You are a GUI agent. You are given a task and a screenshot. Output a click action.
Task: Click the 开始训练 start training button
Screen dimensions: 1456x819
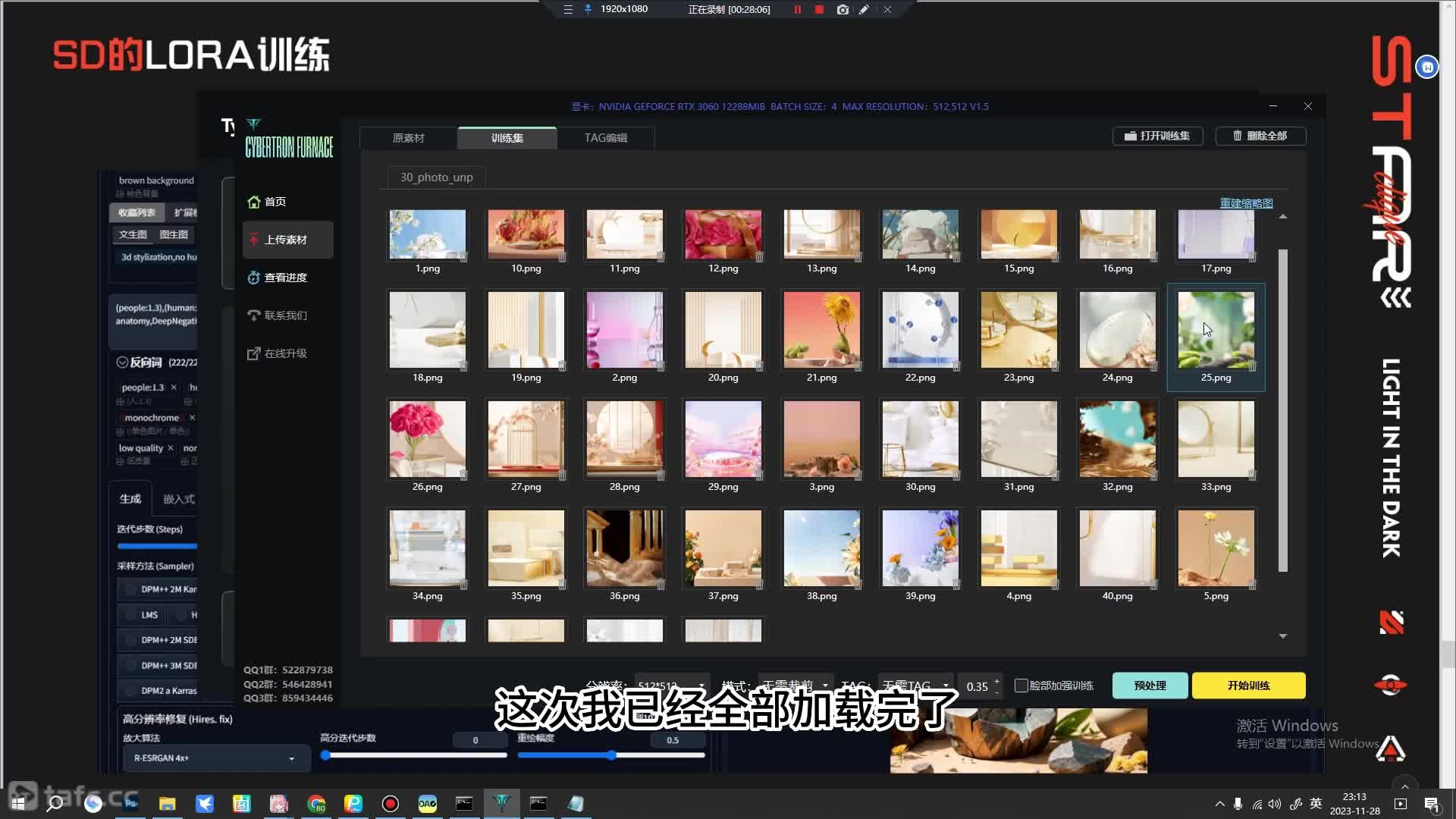[1248, 686]
